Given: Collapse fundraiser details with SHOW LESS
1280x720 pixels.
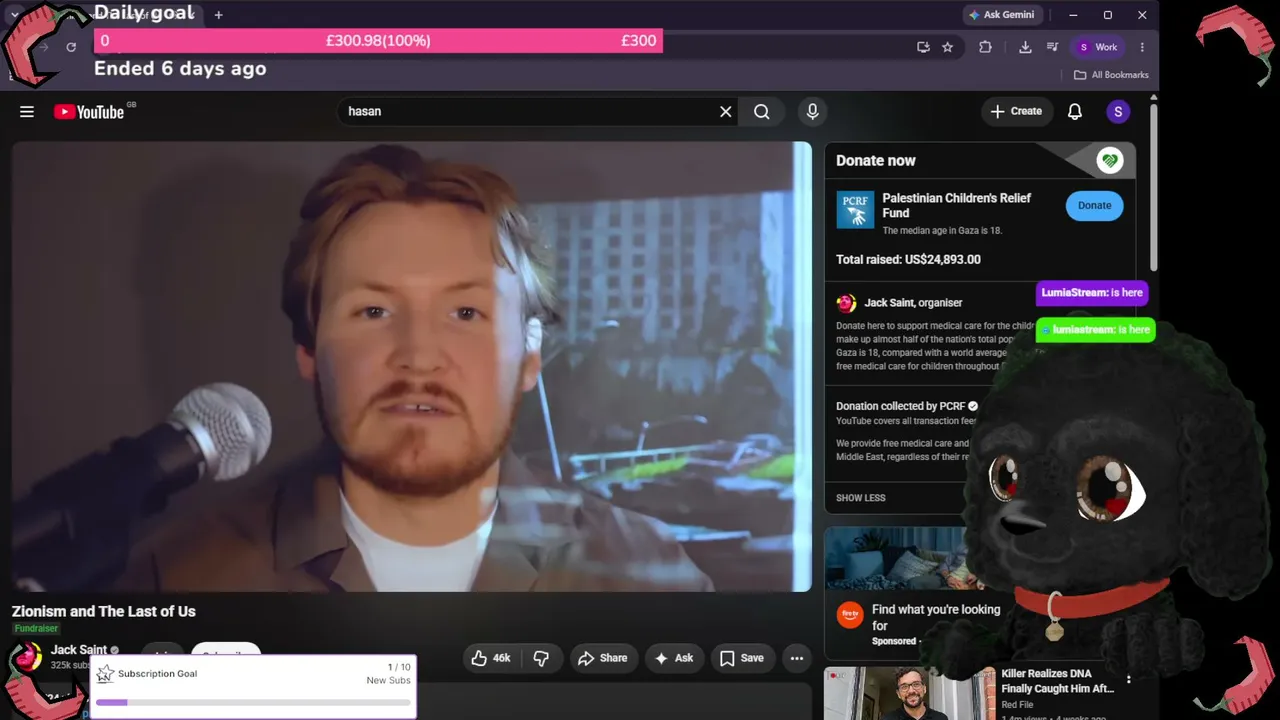Looking at the screenshot, I should pos(861,498).
